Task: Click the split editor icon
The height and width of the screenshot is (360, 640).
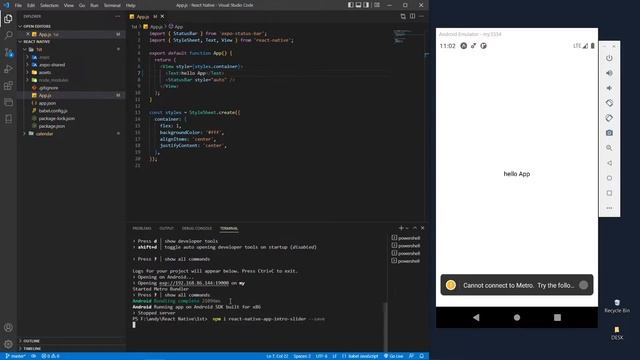Action: [412, 16]
